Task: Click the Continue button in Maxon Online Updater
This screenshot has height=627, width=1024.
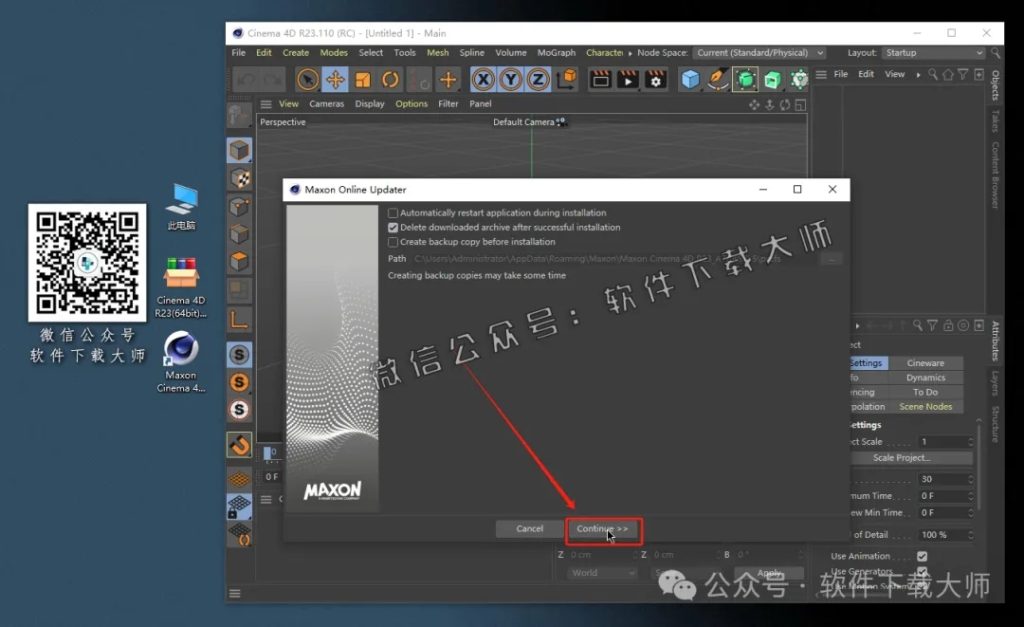Action: tap(603, 529)
